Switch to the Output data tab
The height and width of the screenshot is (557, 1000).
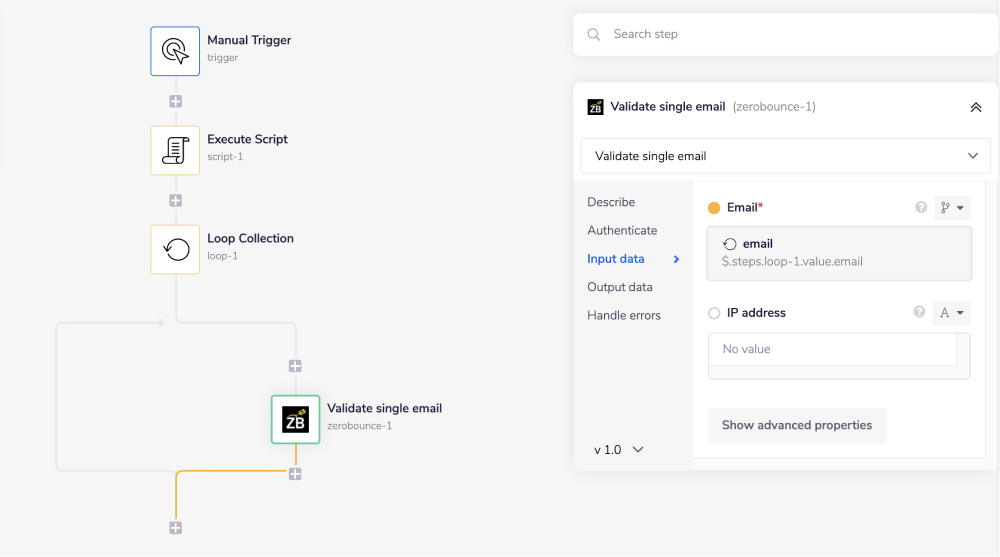(620, 287)
